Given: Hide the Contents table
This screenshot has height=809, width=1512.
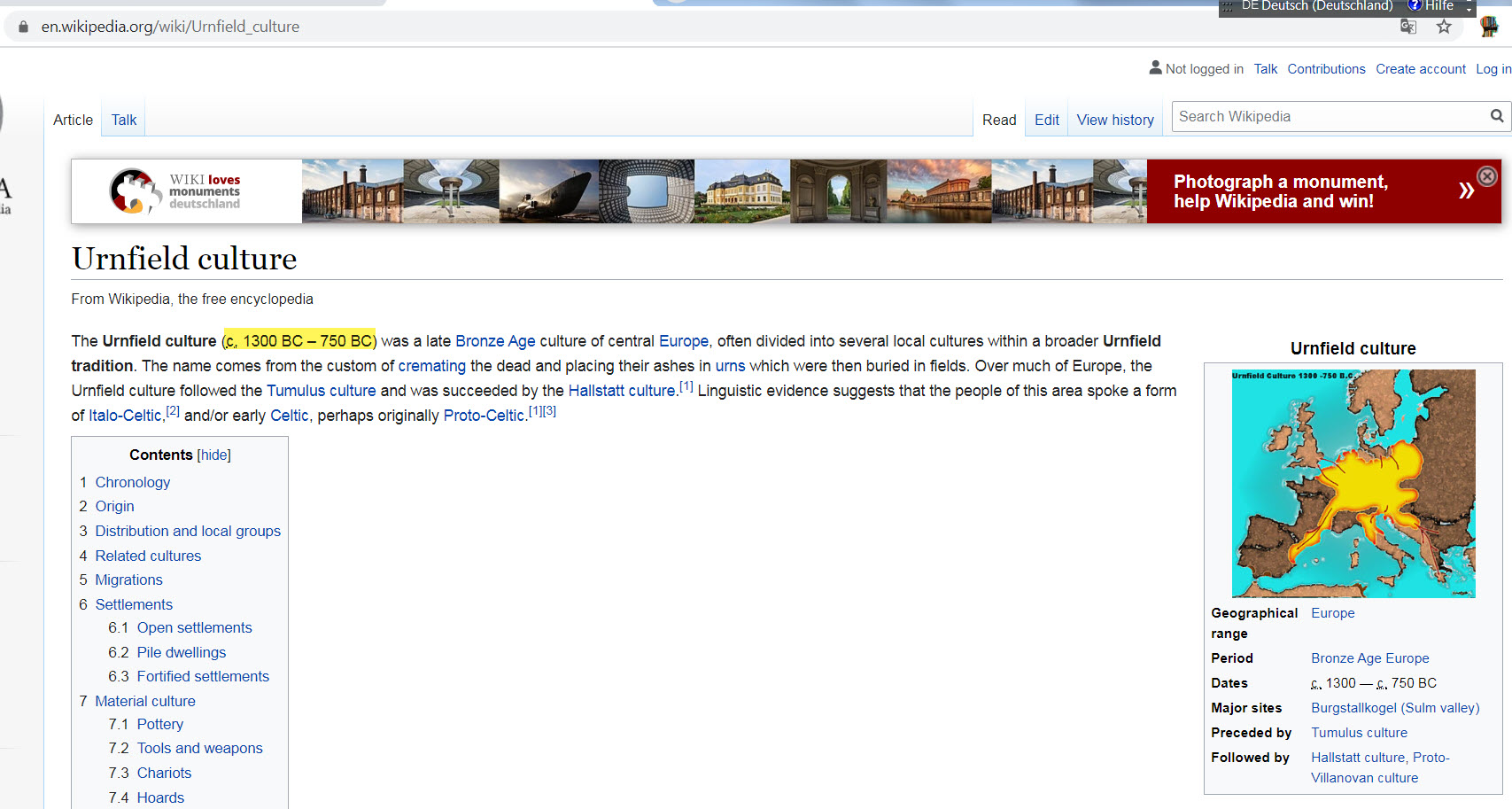Looking at the screenshot, I should coord(213,455).
